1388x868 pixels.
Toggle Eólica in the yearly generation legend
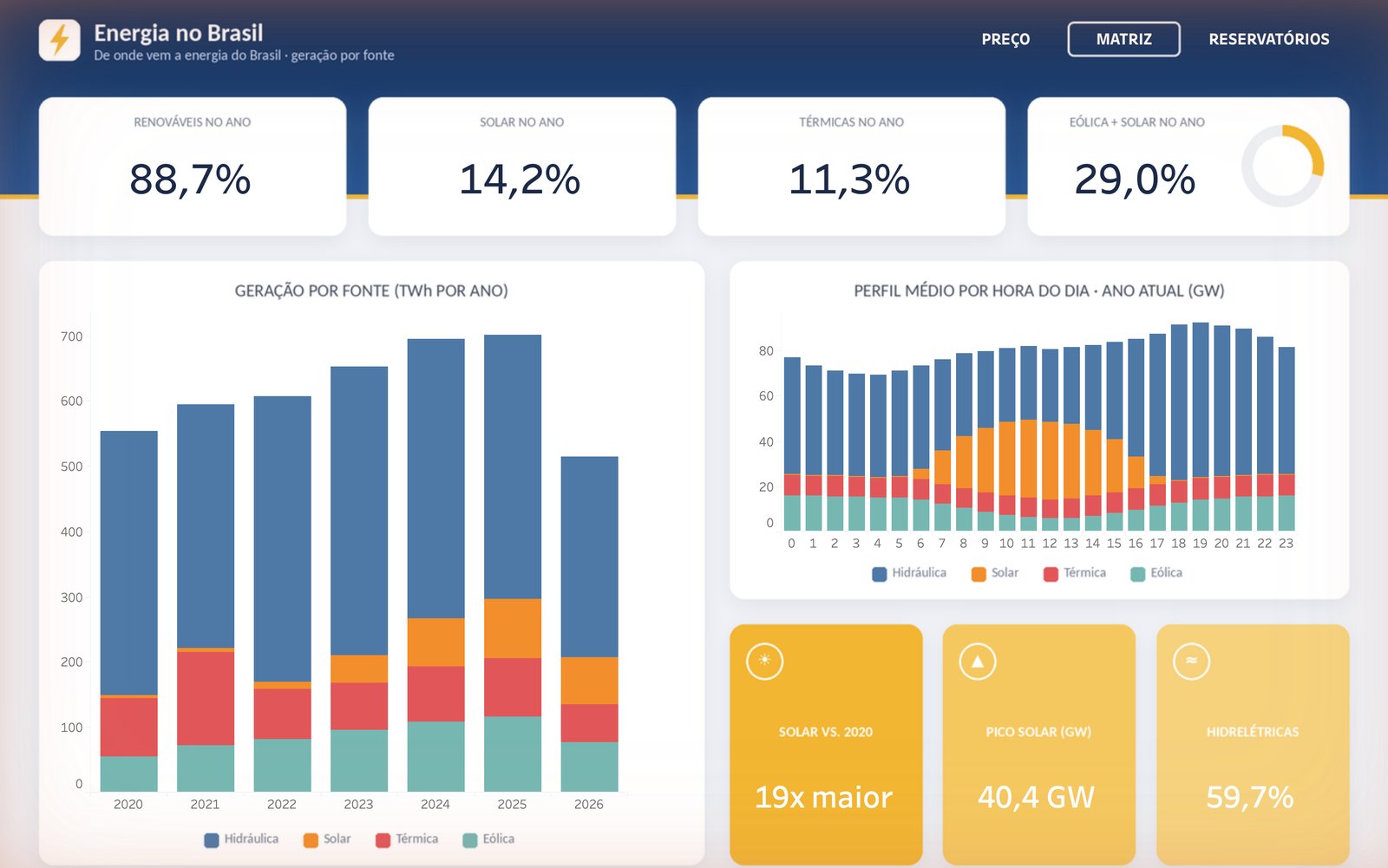pyautogui.click(x=488, y=839)
